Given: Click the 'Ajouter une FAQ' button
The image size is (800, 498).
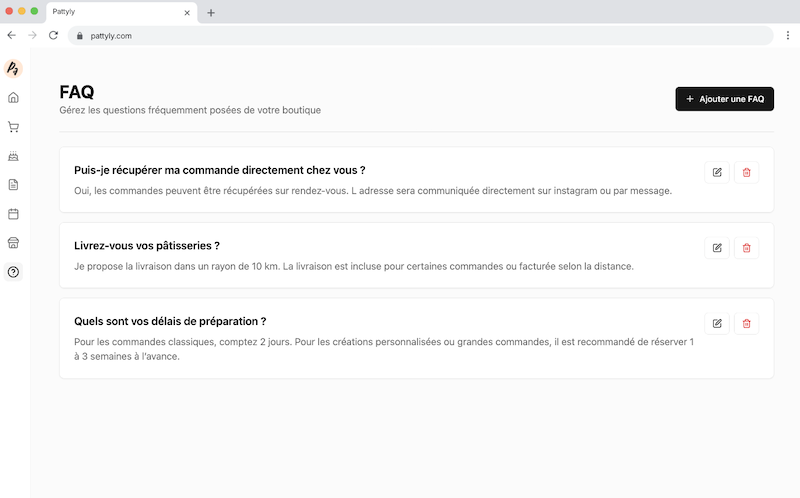Looking at the screenshot, I should point(724,99).
